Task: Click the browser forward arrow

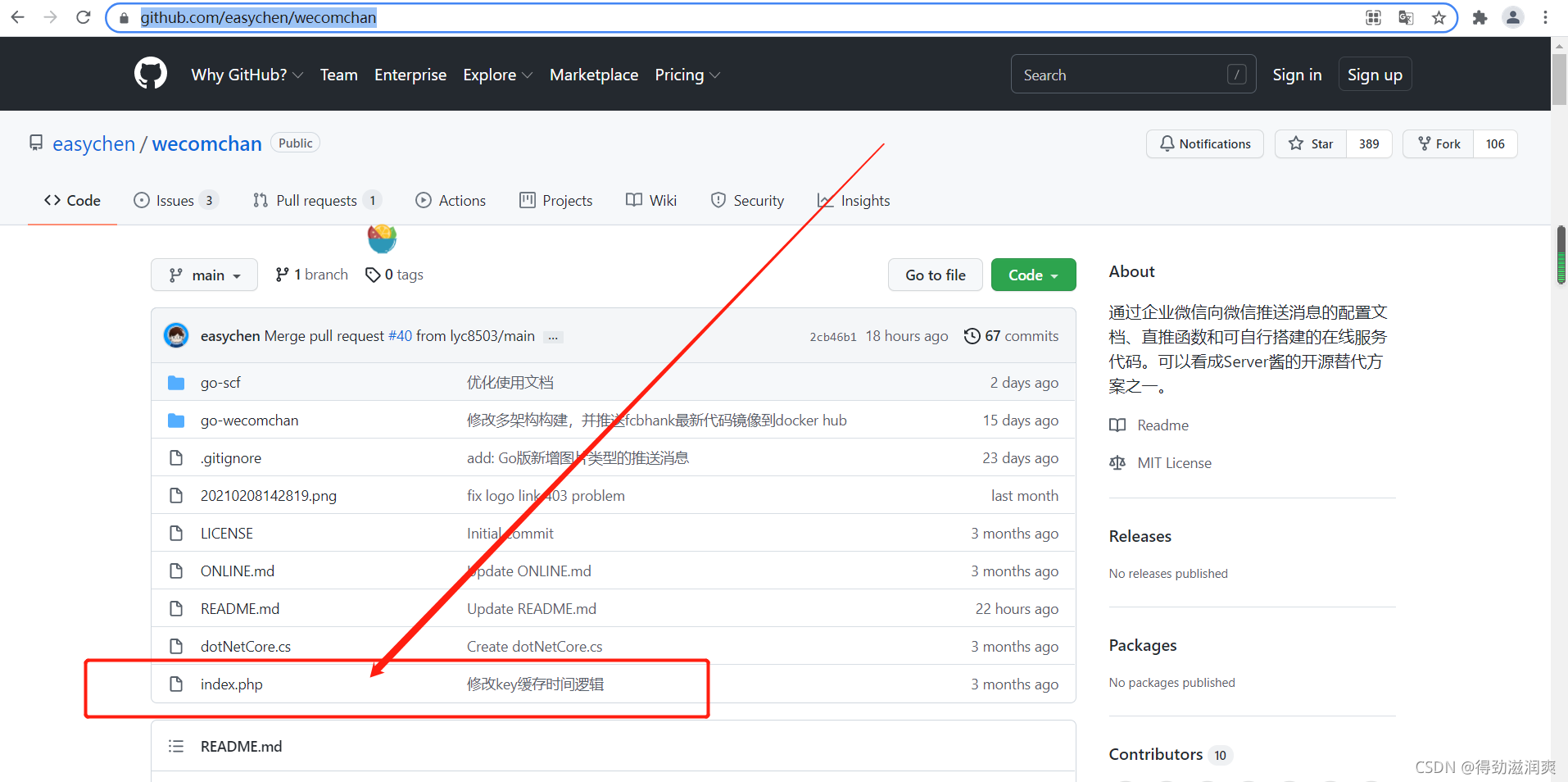Action: [51, 17]
